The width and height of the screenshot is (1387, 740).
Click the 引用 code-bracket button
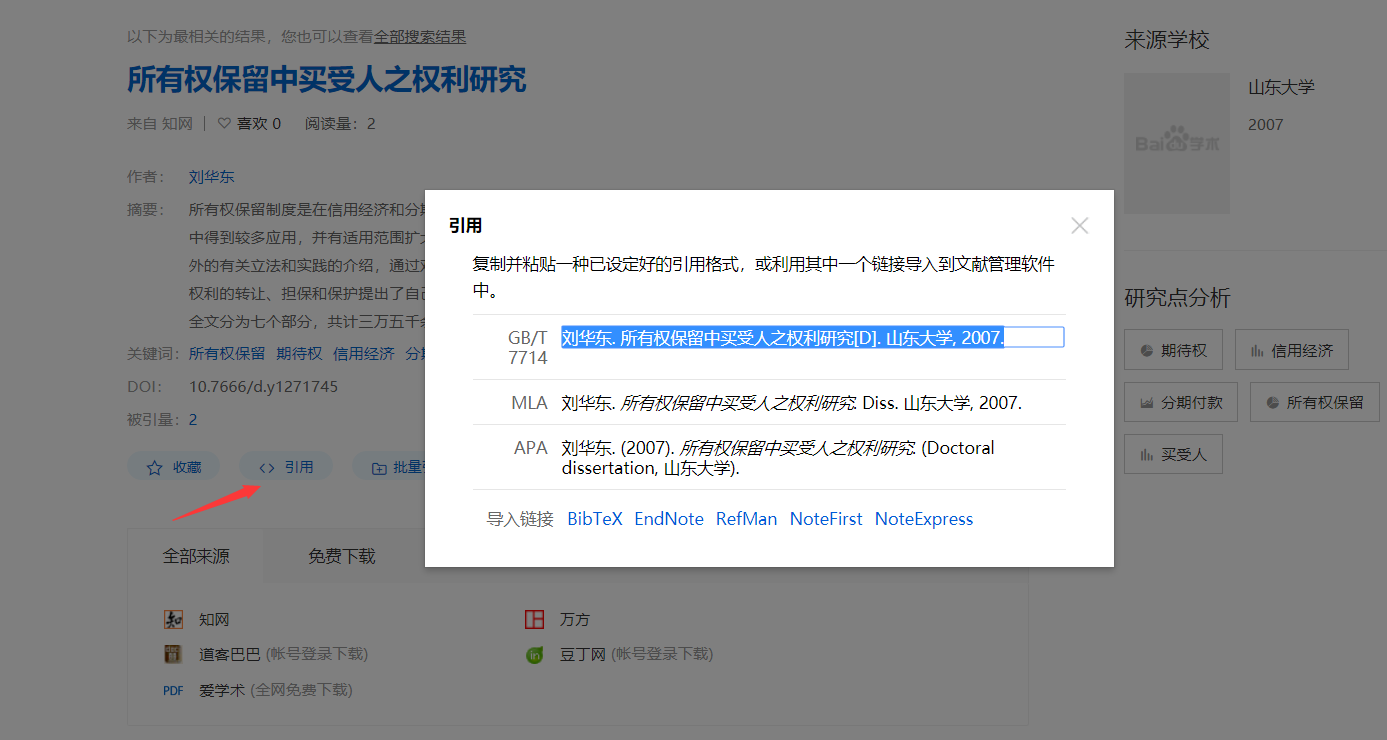(x=286, y=467)
